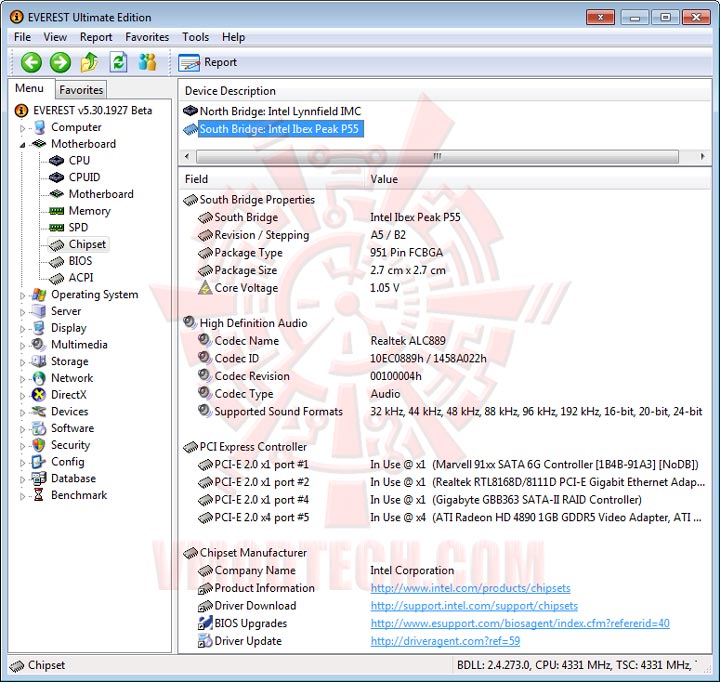Click the Core Voltage row
Screen dimensions: 720x682
tap(444, 288)
